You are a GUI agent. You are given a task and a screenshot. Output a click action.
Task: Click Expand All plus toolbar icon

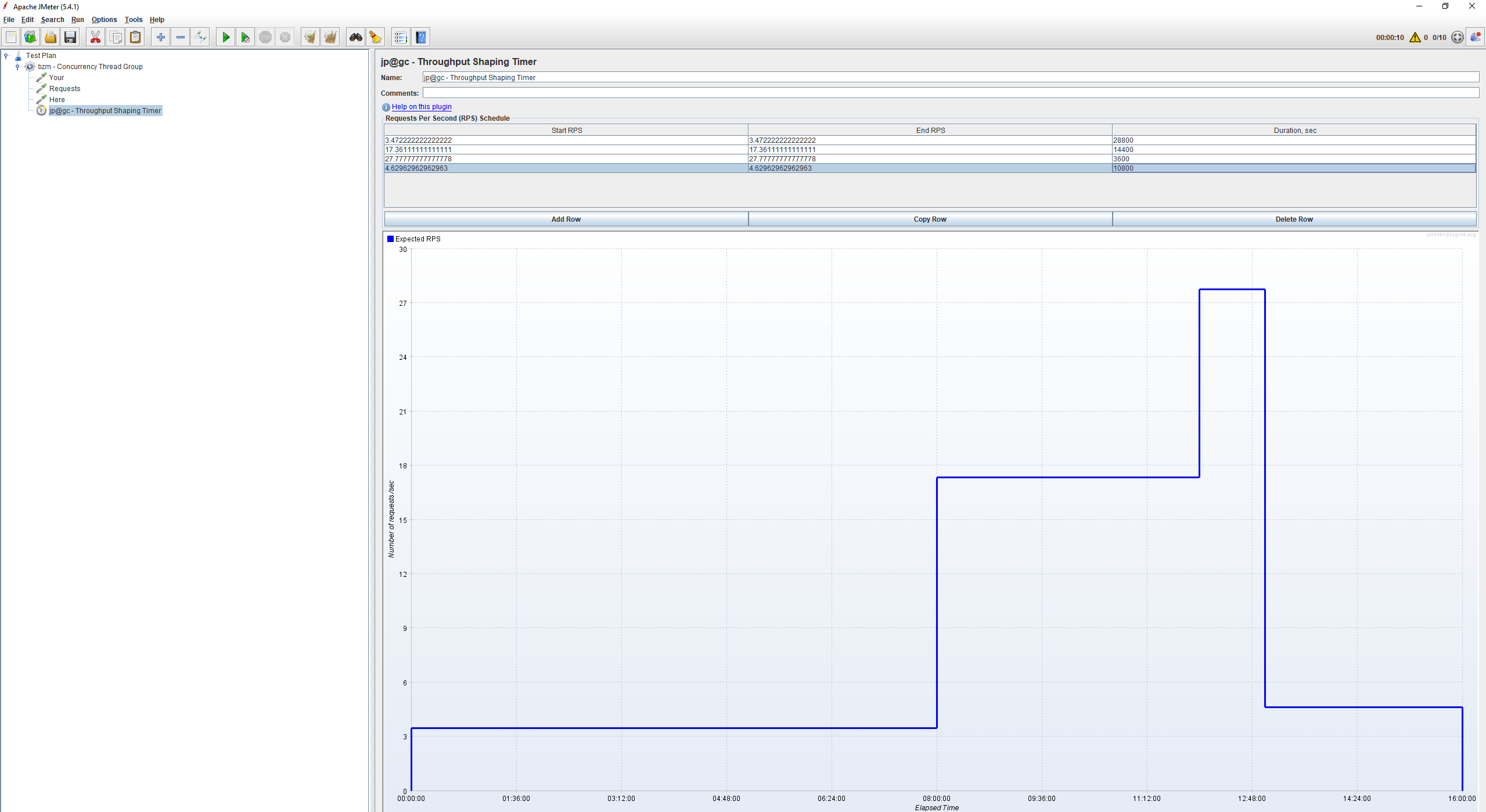[161, 38]
